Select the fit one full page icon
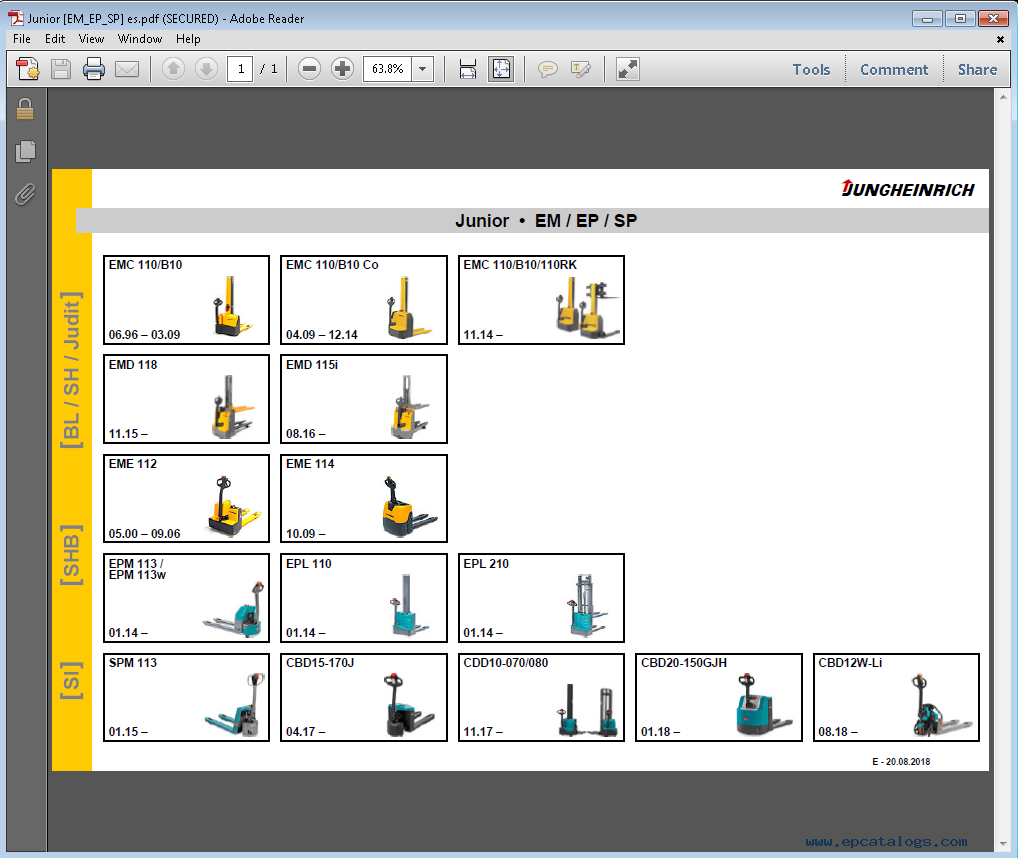The width and height of the screenshot is (1018, 858). click(x=501, y=69)
